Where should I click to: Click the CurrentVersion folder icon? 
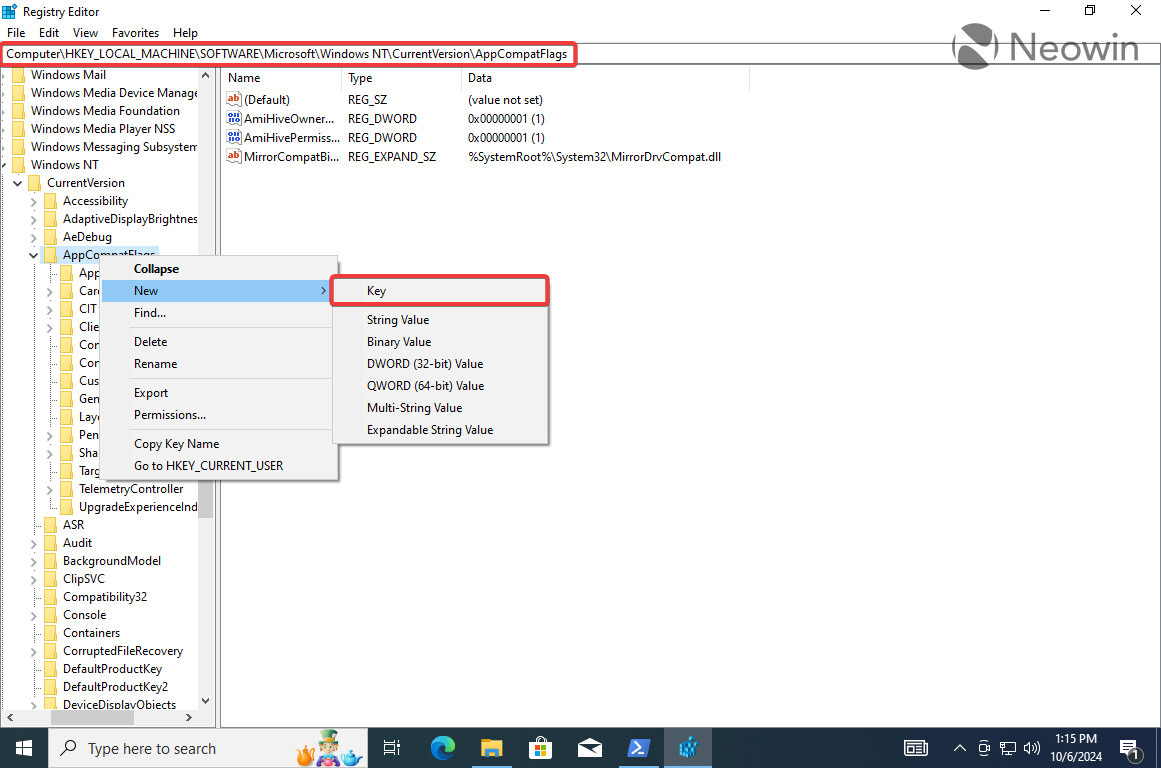[x=35, y=183]
